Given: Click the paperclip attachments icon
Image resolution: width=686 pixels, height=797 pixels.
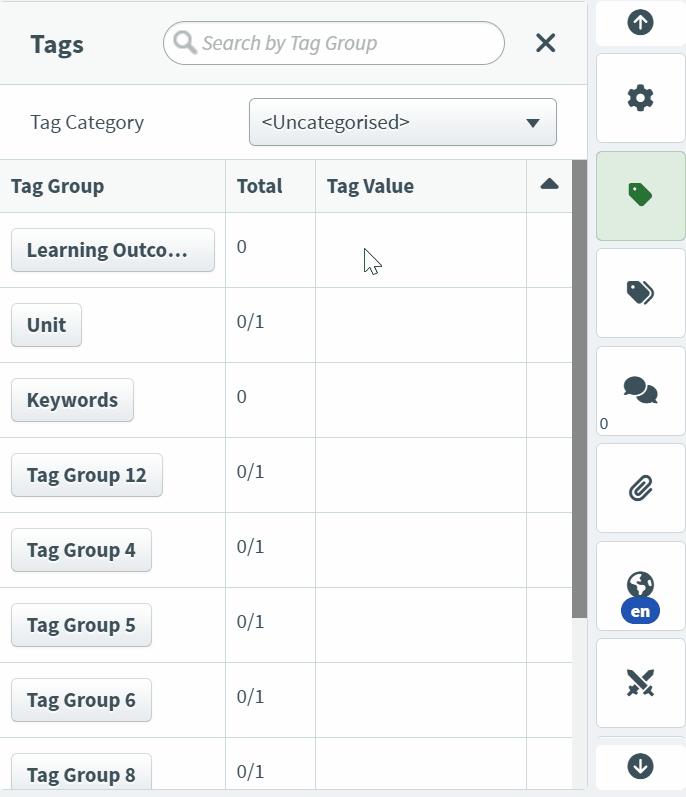Looking at the screenshot, I should tap(640, 488).
